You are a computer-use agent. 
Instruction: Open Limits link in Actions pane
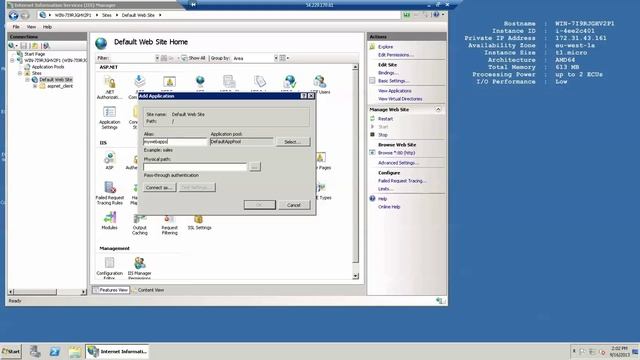385,189
